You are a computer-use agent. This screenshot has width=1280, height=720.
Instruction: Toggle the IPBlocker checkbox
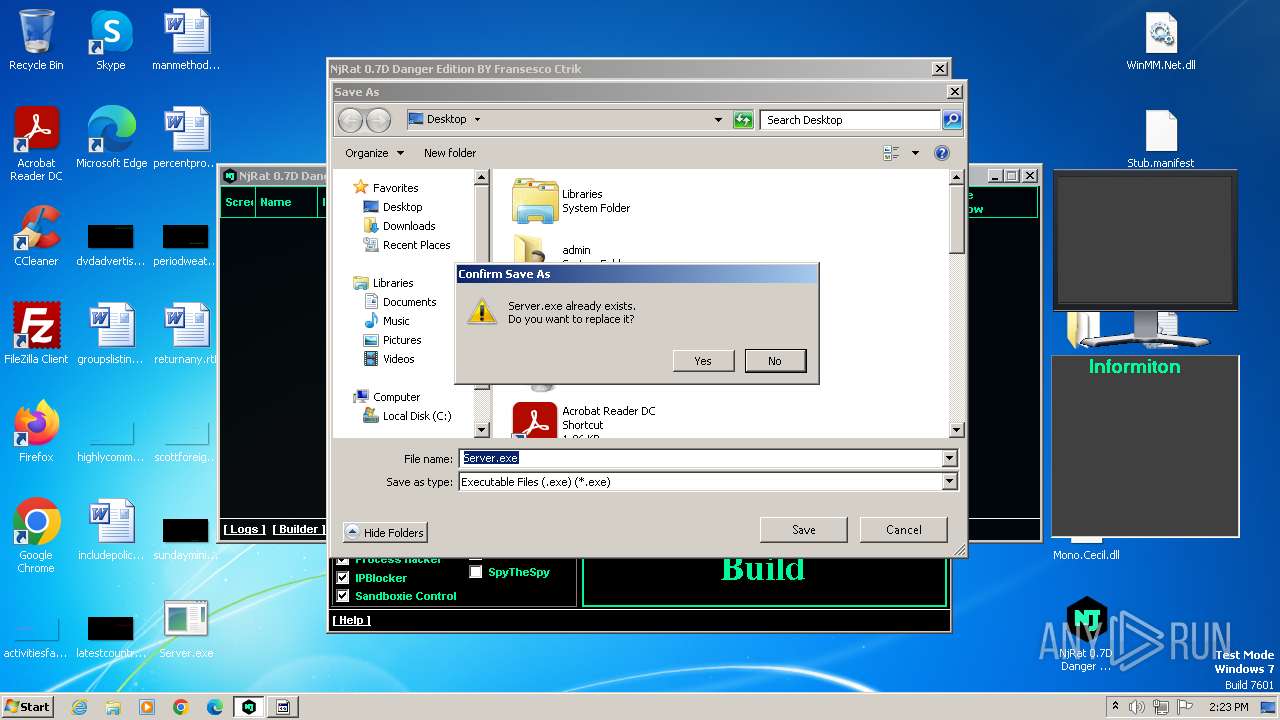pyautogui.click(x=343, y=578)
